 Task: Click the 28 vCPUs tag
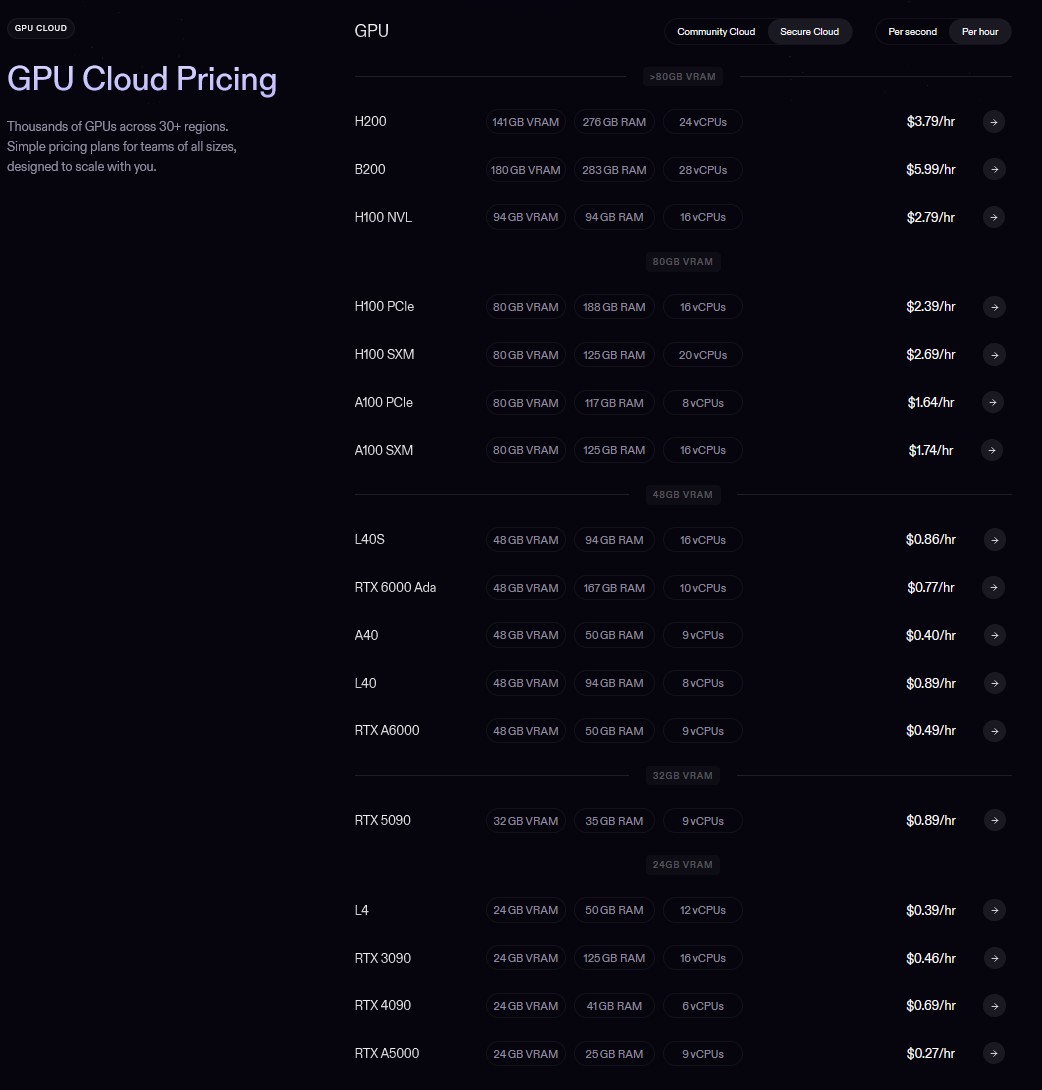703,170
